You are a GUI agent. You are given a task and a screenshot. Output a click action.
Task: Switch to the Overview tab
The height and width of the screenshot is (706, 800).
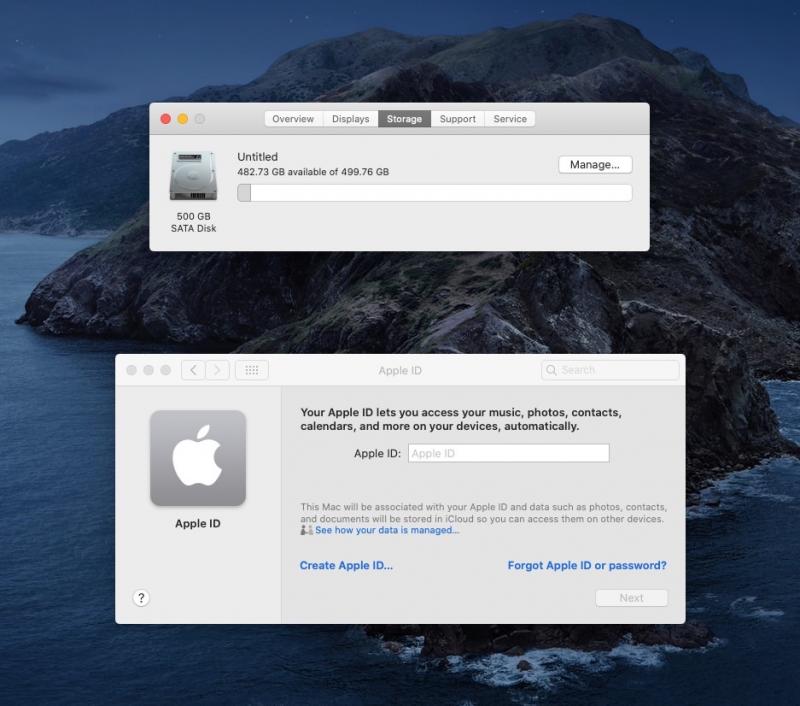click(x=293, y=119)
